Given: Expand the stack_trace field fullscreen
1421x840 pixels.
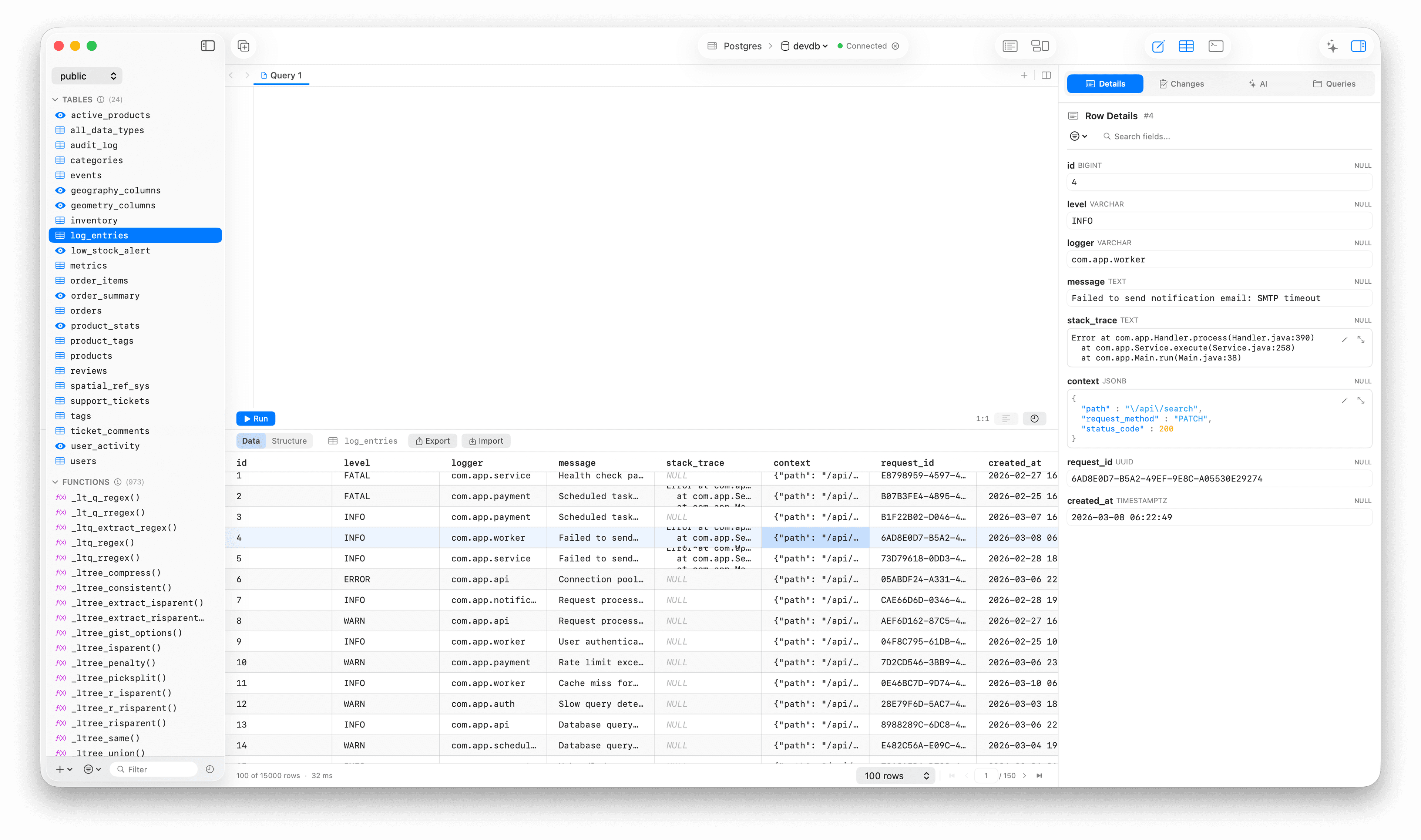Looking at the screenshot, I should click(x=1361, y=340).
